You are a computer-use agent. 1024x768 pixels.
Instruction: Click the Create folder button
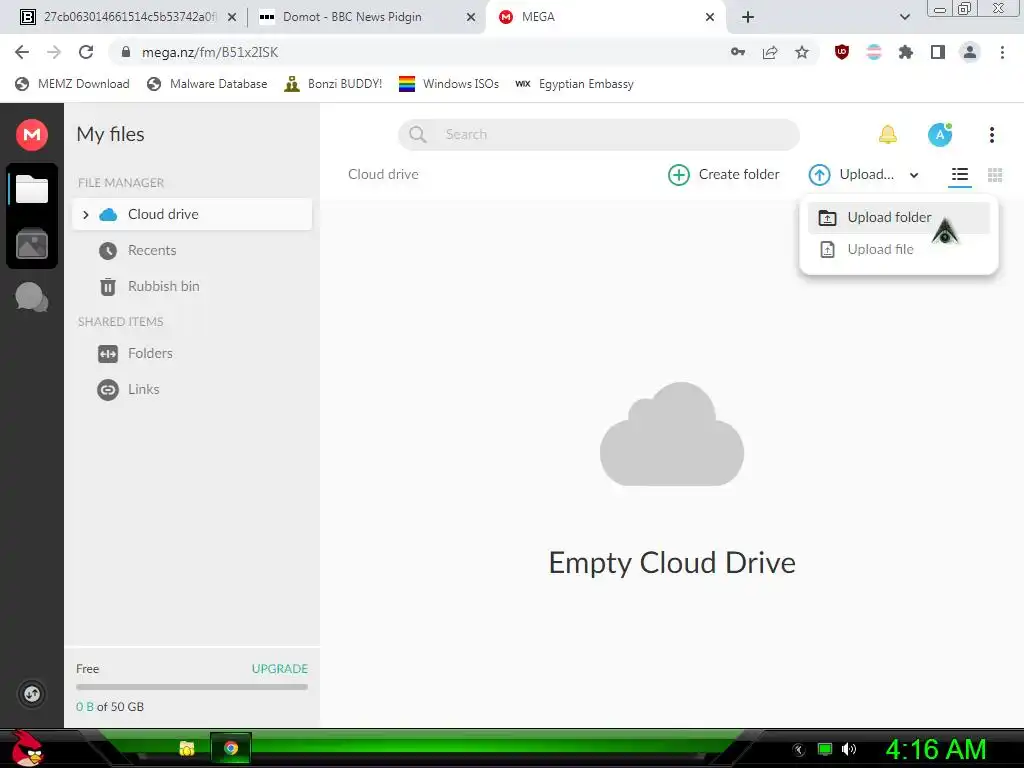[724, 174]
